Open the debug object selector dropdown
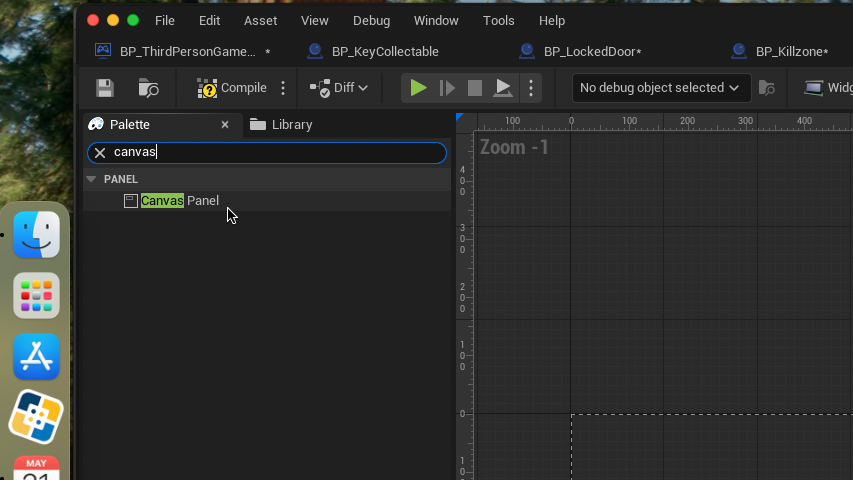The image size is (853, 480). pos(662,88)
